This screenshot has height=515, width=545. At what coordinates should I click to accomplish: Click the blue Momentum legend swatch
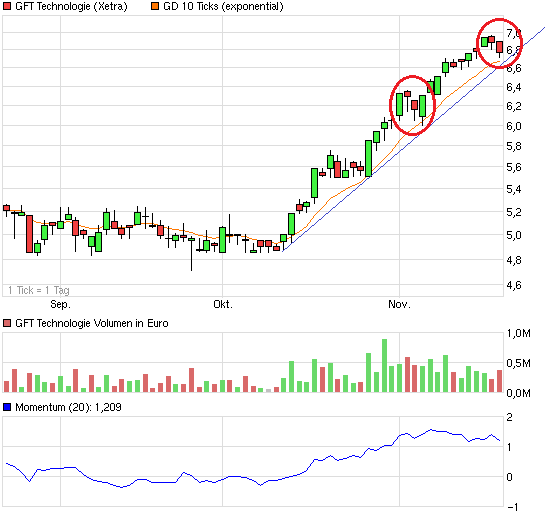[x=7, y=407]
